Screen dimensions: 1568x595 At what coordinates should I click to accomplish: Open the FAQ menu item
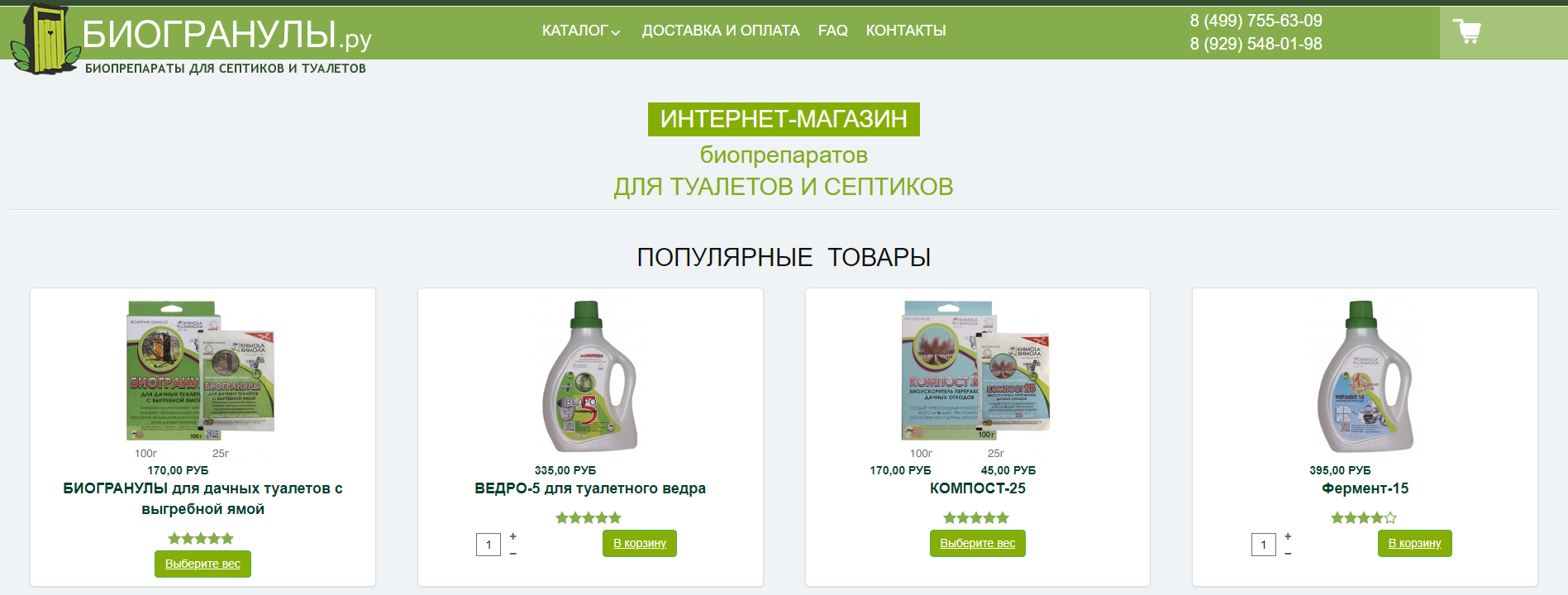click(x=833, y=31)
